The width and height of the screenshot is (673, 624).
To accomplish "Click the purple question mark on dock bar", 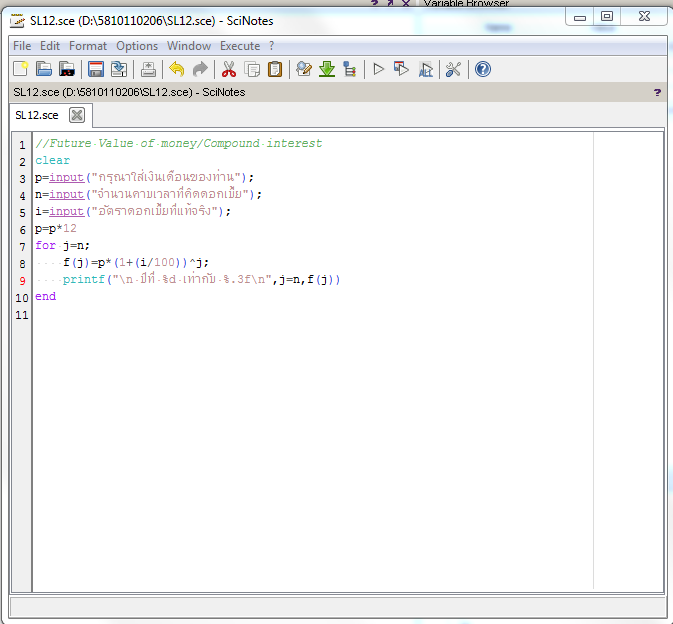I will [x=657, y=92].
